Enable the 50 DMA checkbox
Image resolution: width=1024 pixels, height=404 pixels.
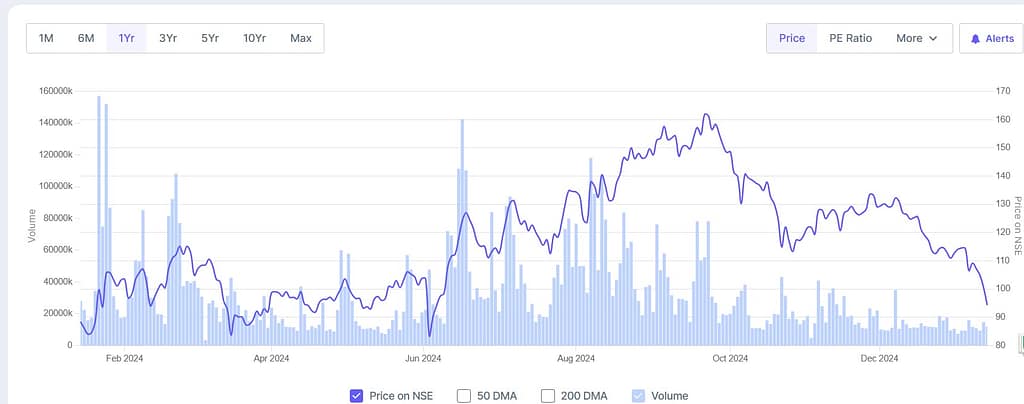pos(464,395)
